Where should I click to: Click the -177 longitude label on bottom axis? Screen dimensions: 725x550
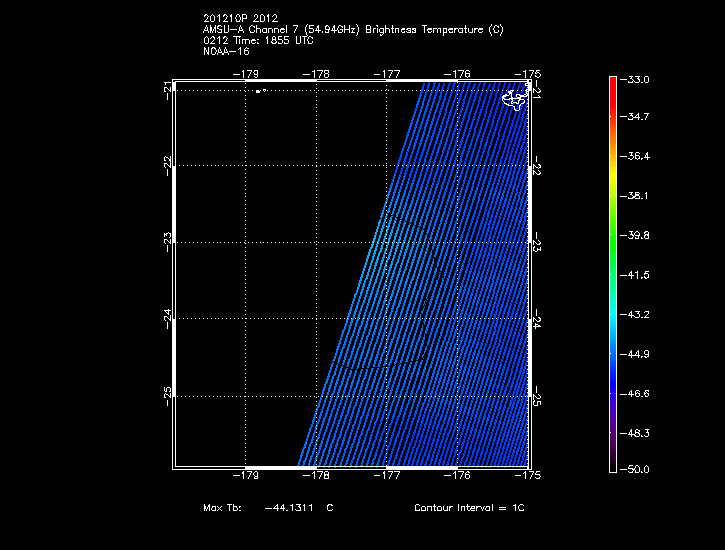[387, 476]
